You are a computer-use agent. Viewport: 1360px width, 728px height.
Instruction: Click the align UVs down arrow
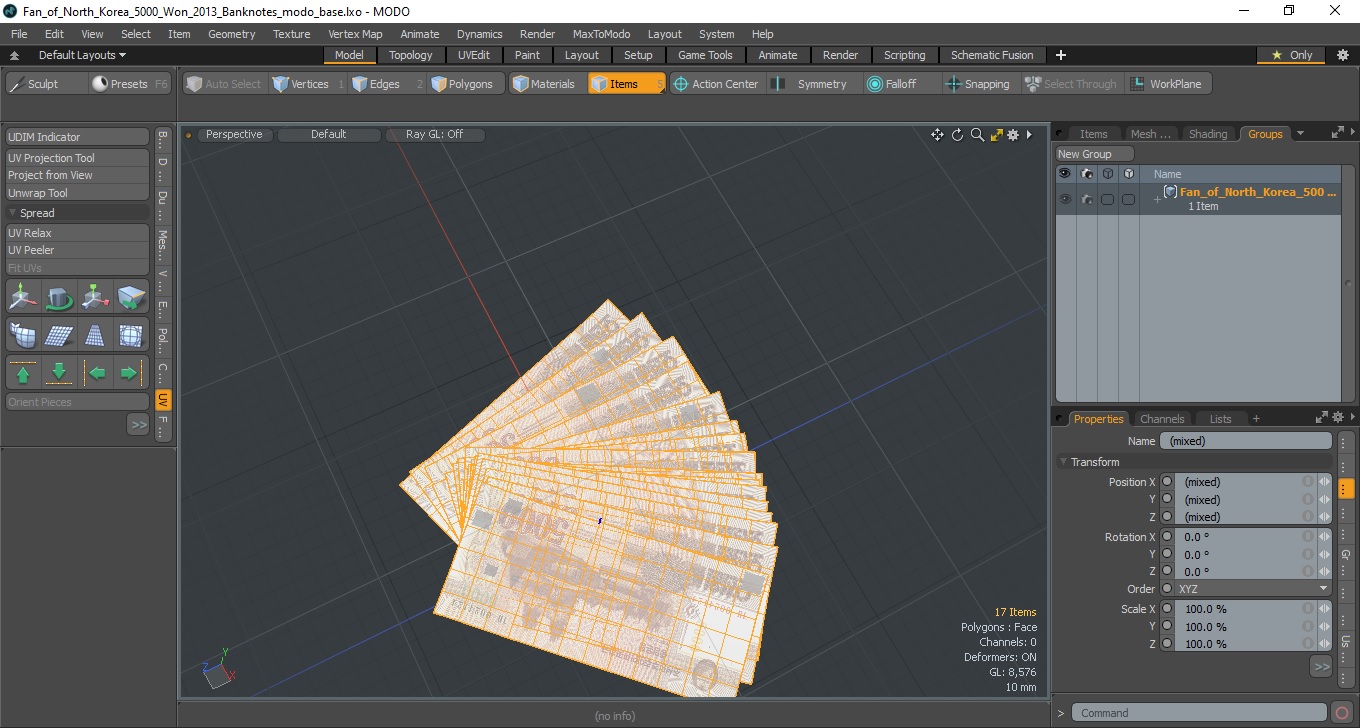pos(60,373)
